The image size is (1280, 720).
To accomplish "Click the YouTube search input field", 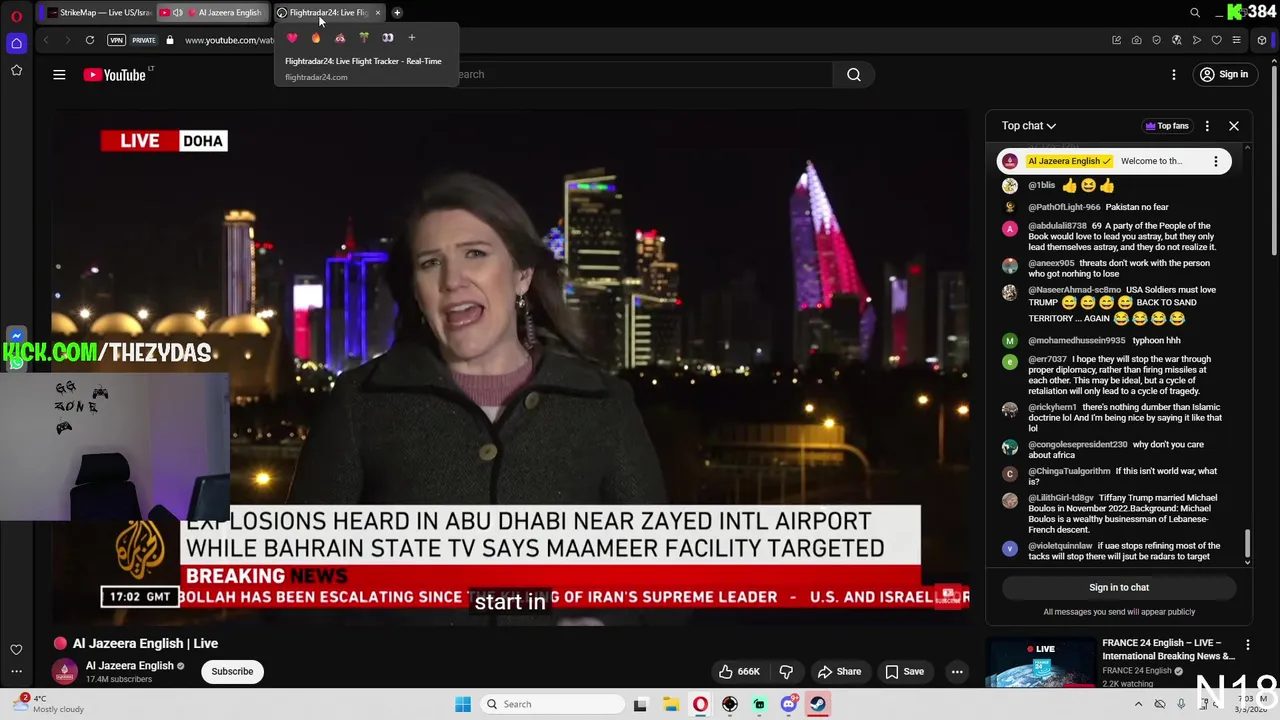I will 640,75.
